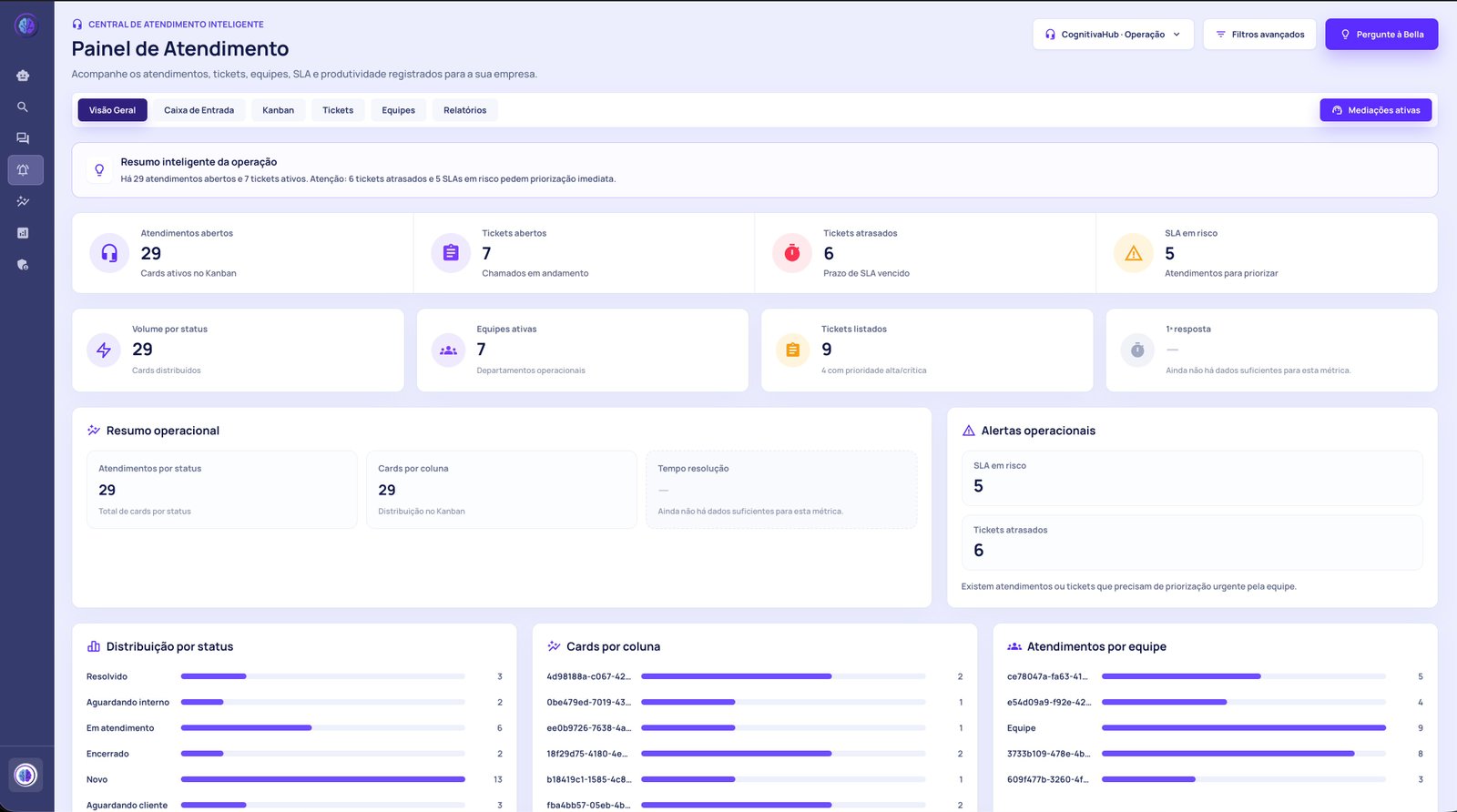Open the bar chart sidebar icon
Screen dimensions: 1457x812
pos(23,233)
